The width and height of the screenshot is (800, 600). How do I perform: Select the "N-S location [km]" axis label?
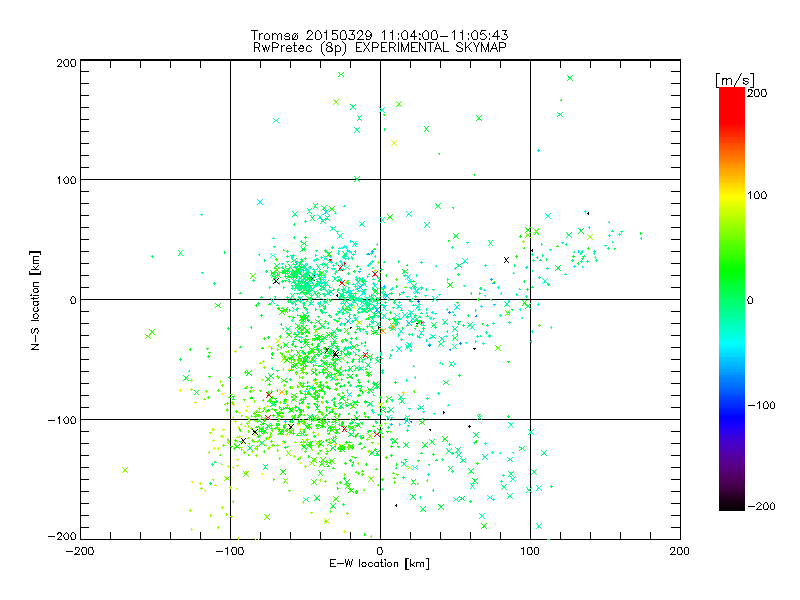click(35, 300)
